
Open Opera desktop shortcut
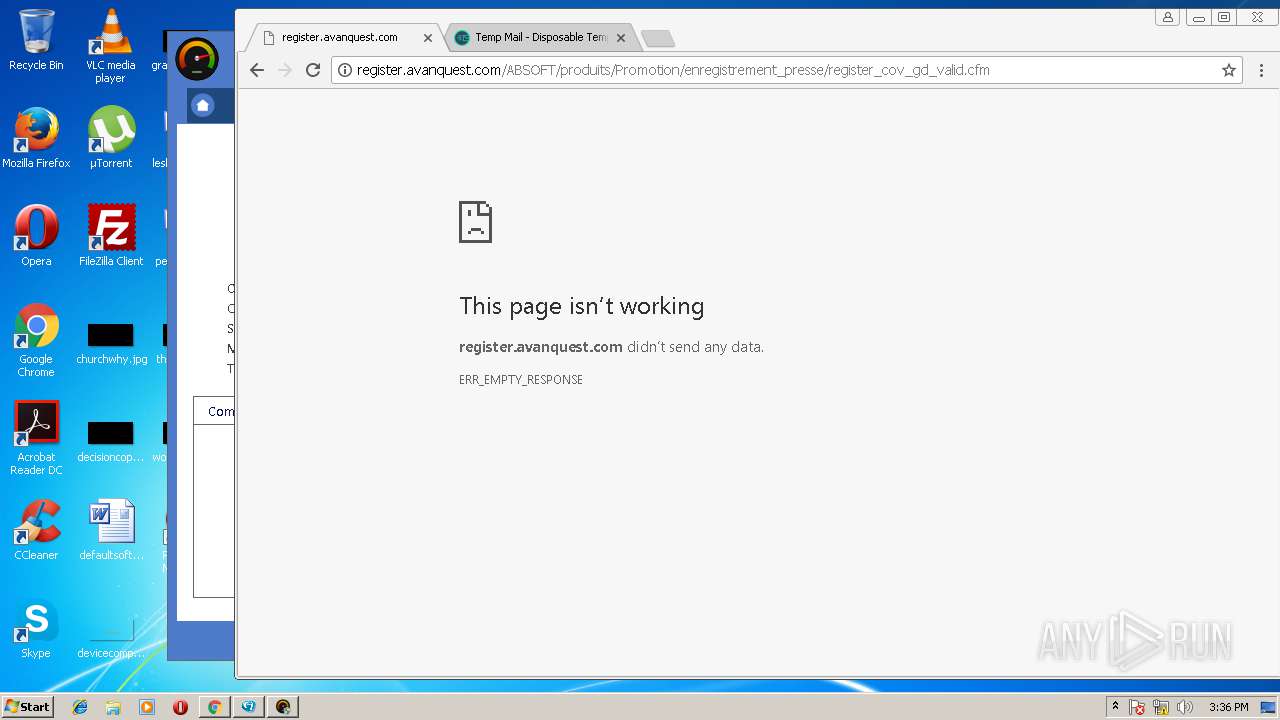tap(36, 236)
